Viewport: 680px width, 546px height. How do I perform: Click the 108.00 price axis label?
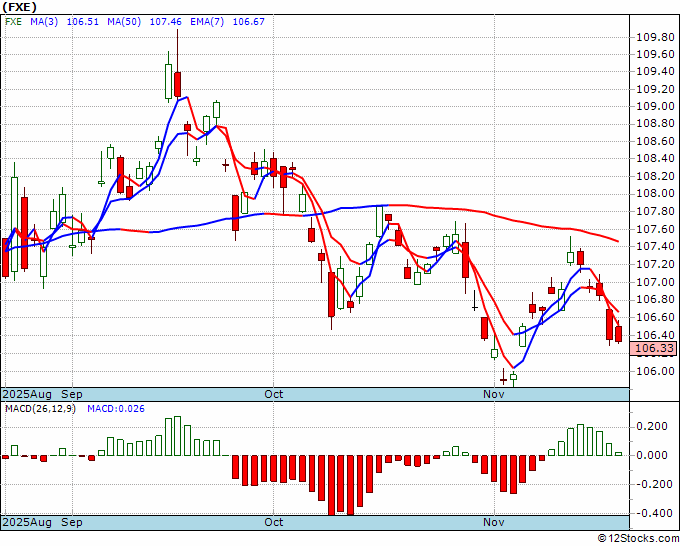coord(655,193)
